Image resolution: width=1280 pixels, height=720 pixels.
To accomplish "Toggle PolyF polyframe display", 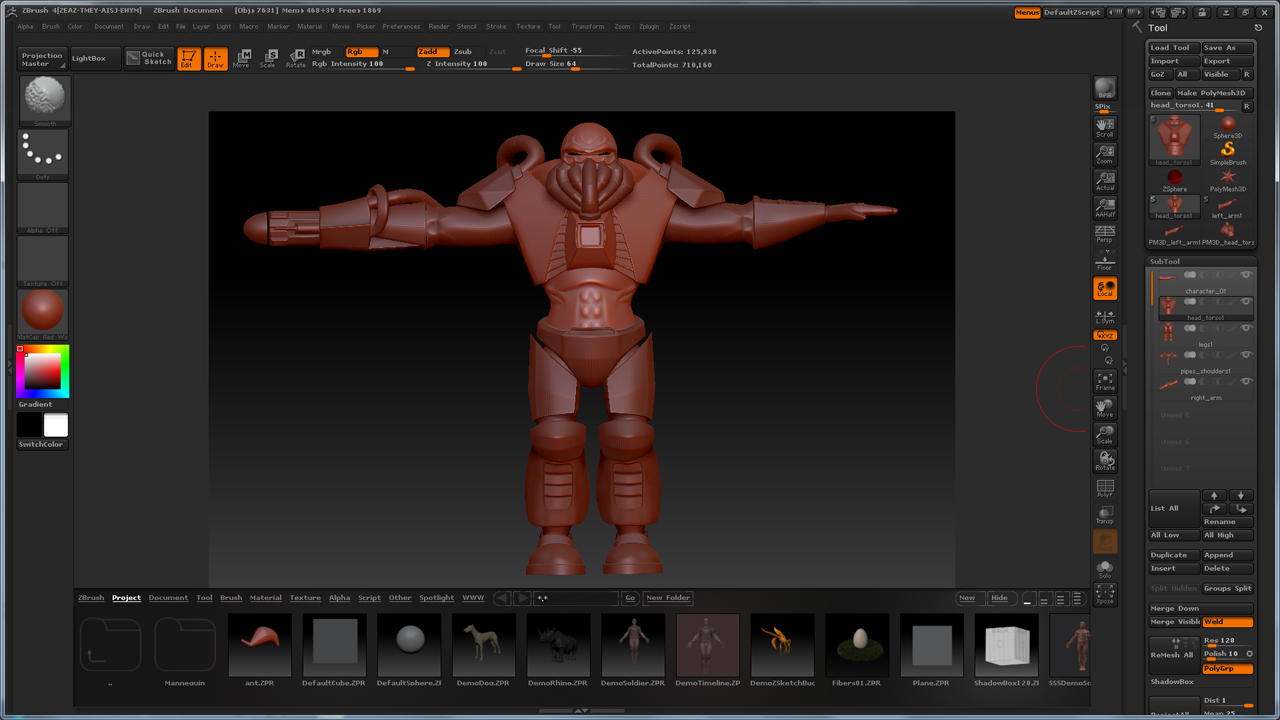I will point(1105,488).
